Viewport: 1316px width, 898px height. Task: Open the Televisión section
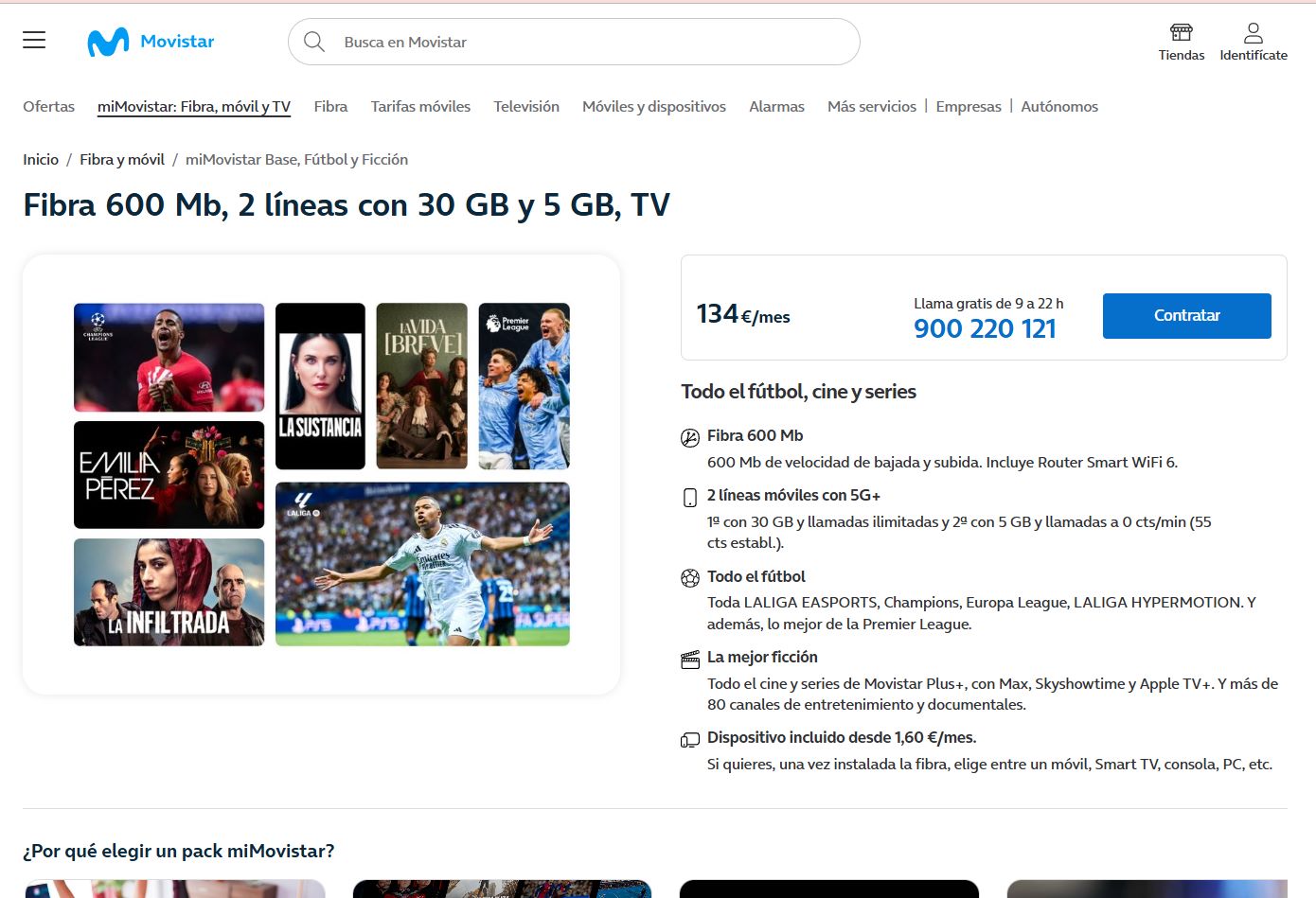526,106
